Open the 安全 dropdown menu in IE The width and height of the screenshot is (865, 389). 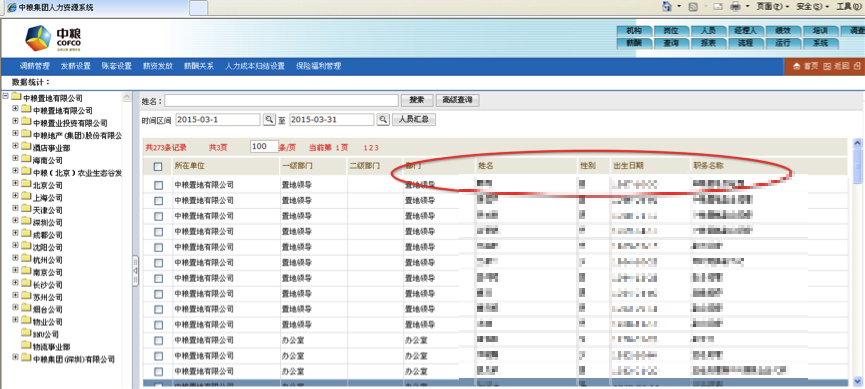pyautogui.click(x=813, y=7)
